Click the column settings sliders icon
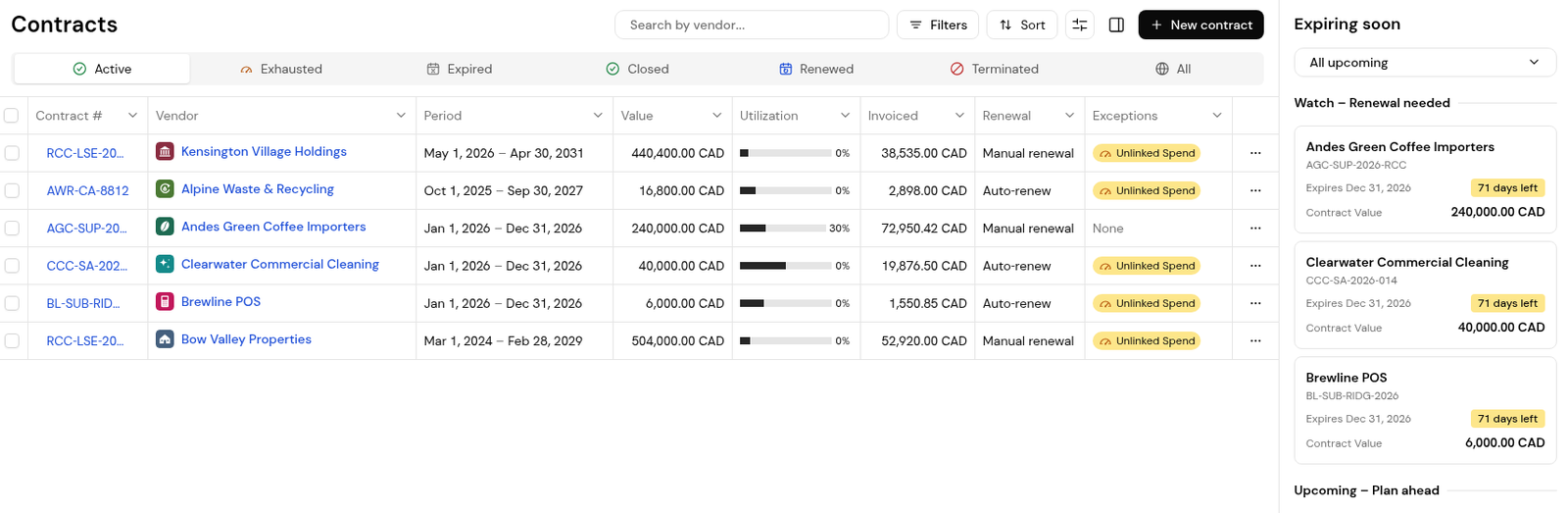Viewport: 1568px width, 513px height. tap(1079, 25)
